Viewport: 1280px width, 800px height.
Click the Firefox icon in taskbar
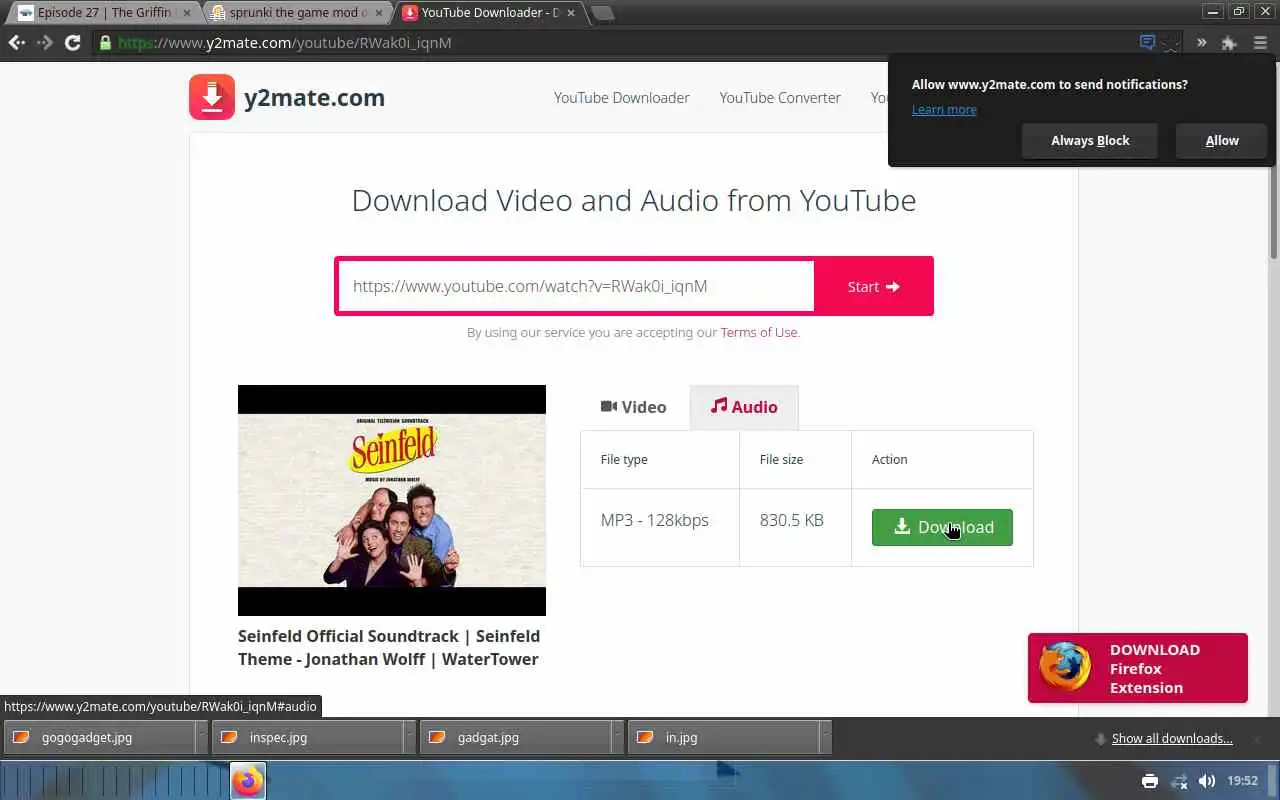tap(248, 781)
